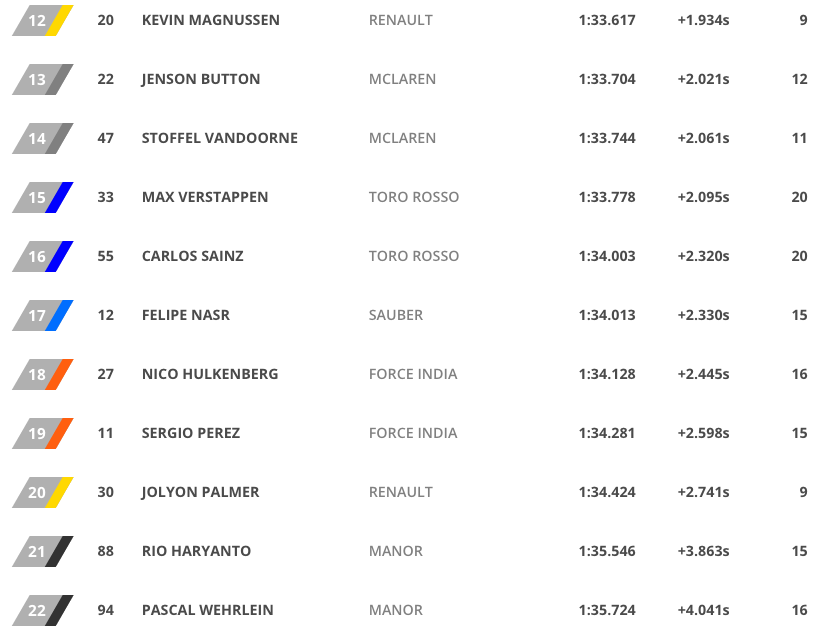Open Kevin Magnussen's driver name

point(211,20)
